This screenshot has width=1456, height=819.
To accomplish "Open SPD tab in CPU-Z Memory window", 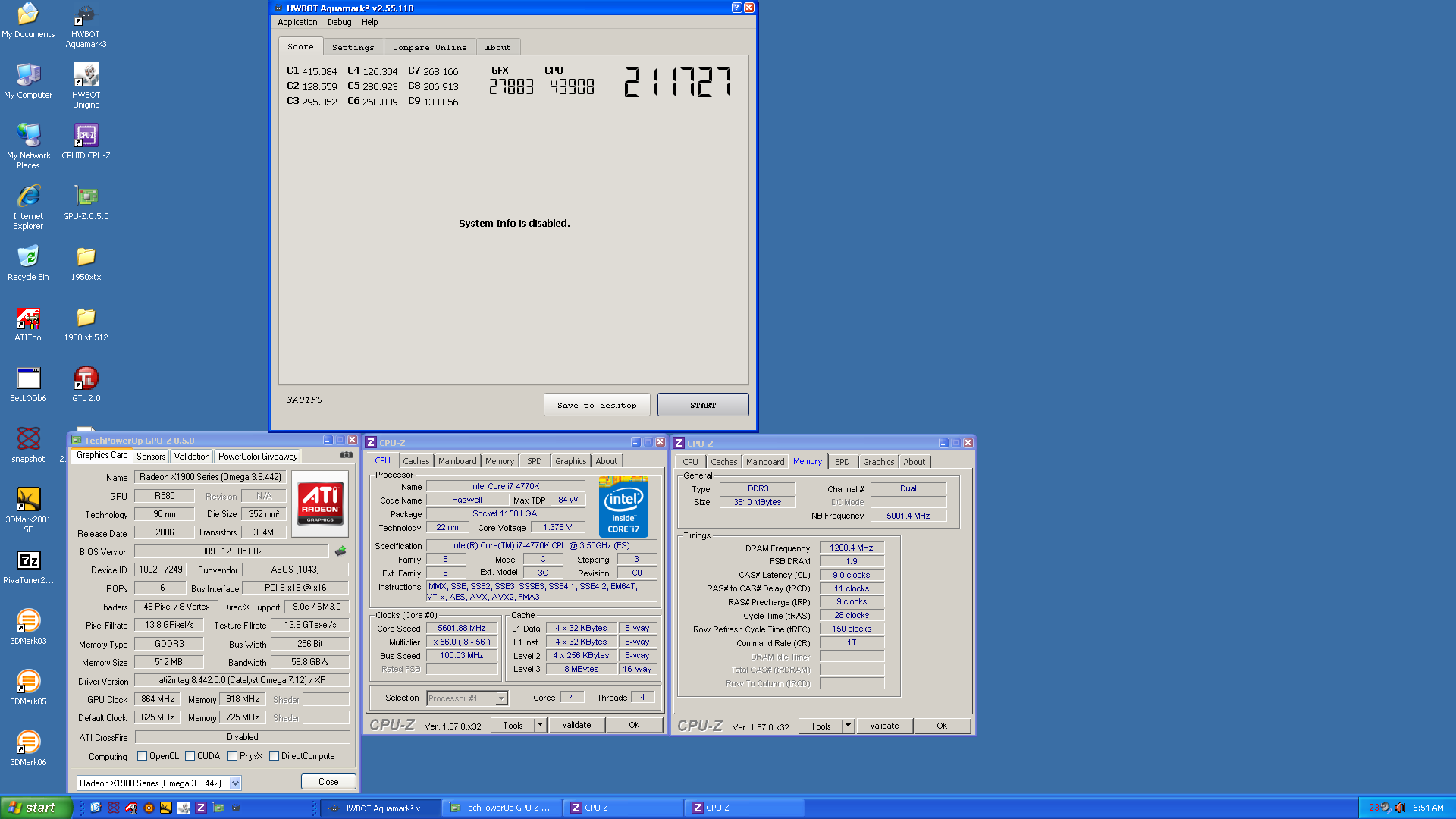I will (843, 462).
